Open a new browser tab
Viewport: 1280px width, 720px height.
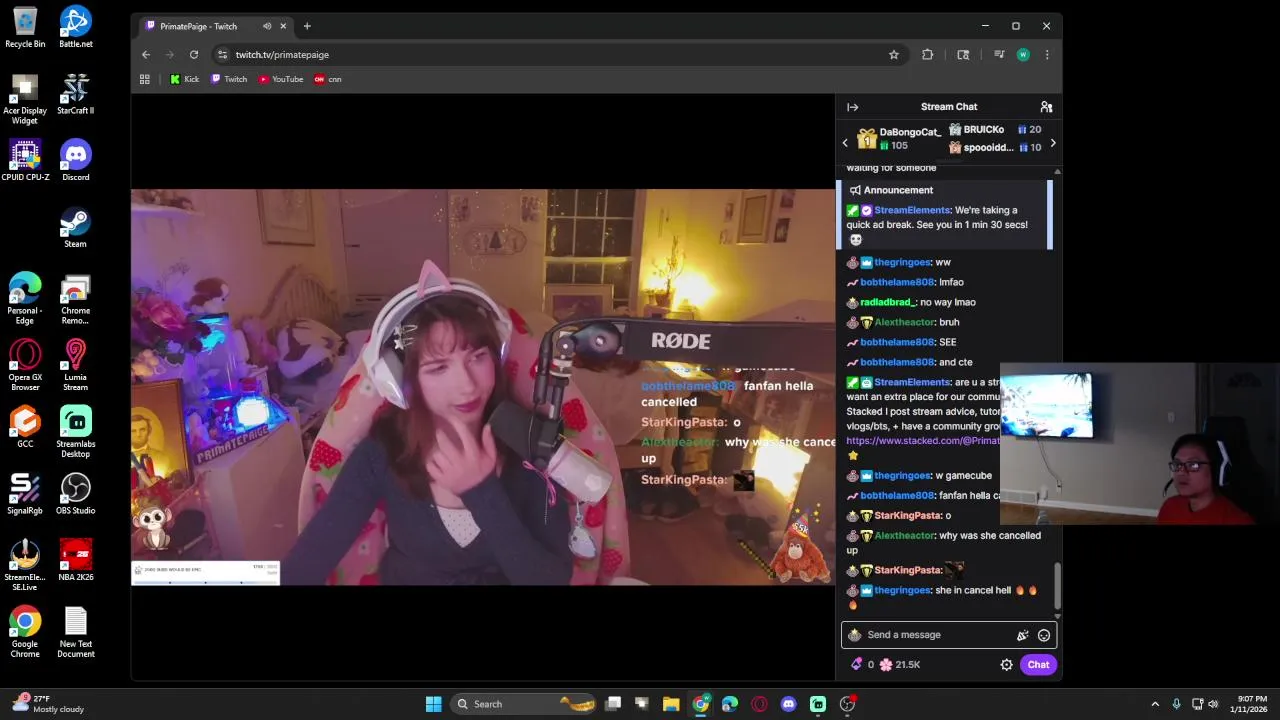coord(307,26)
